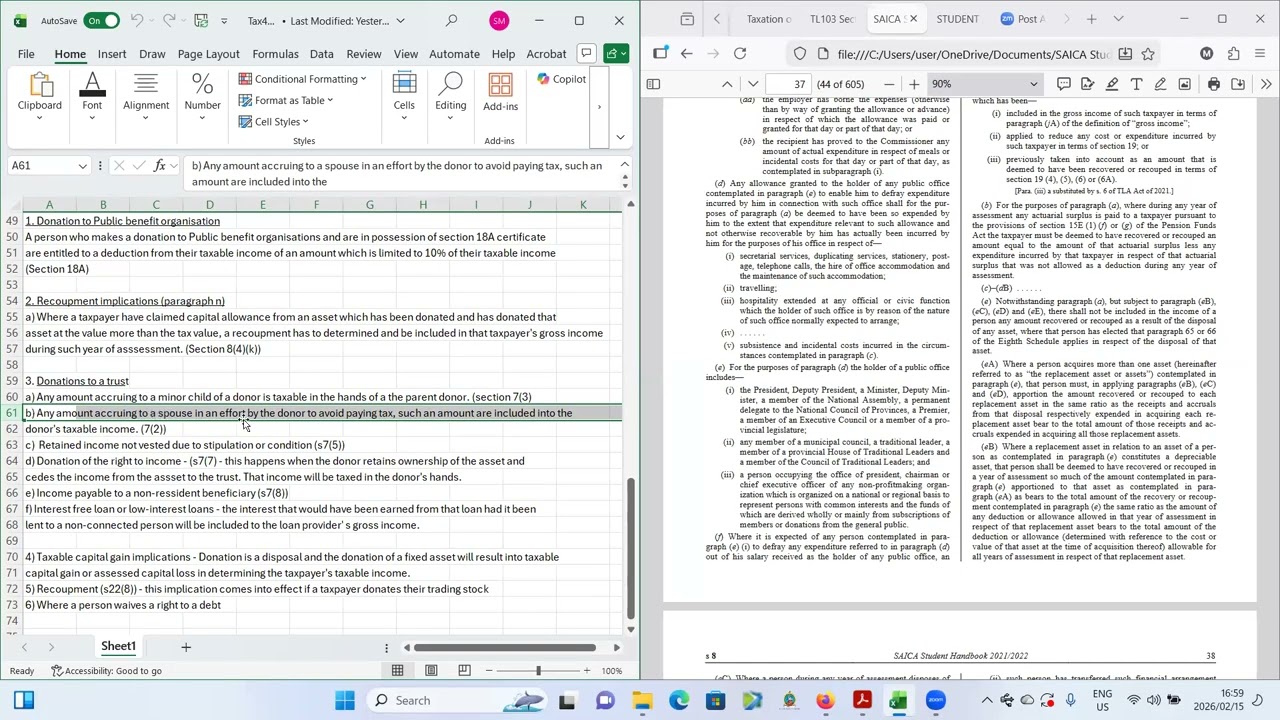Go to previous PDF page arrow

(x=727, y=84)
